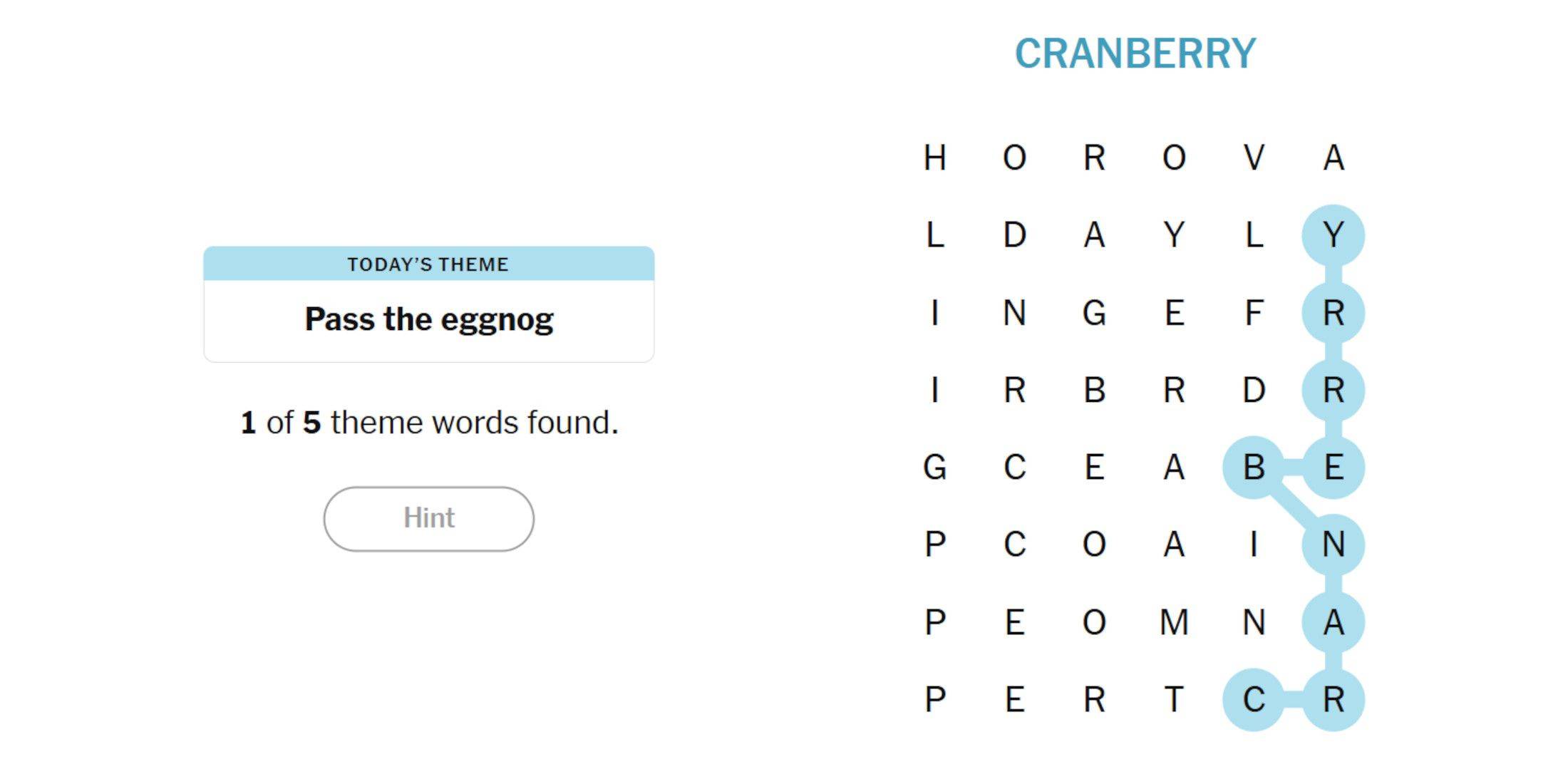Select the highlighted R in the bottom-right corner

(x=1333, y=699)
